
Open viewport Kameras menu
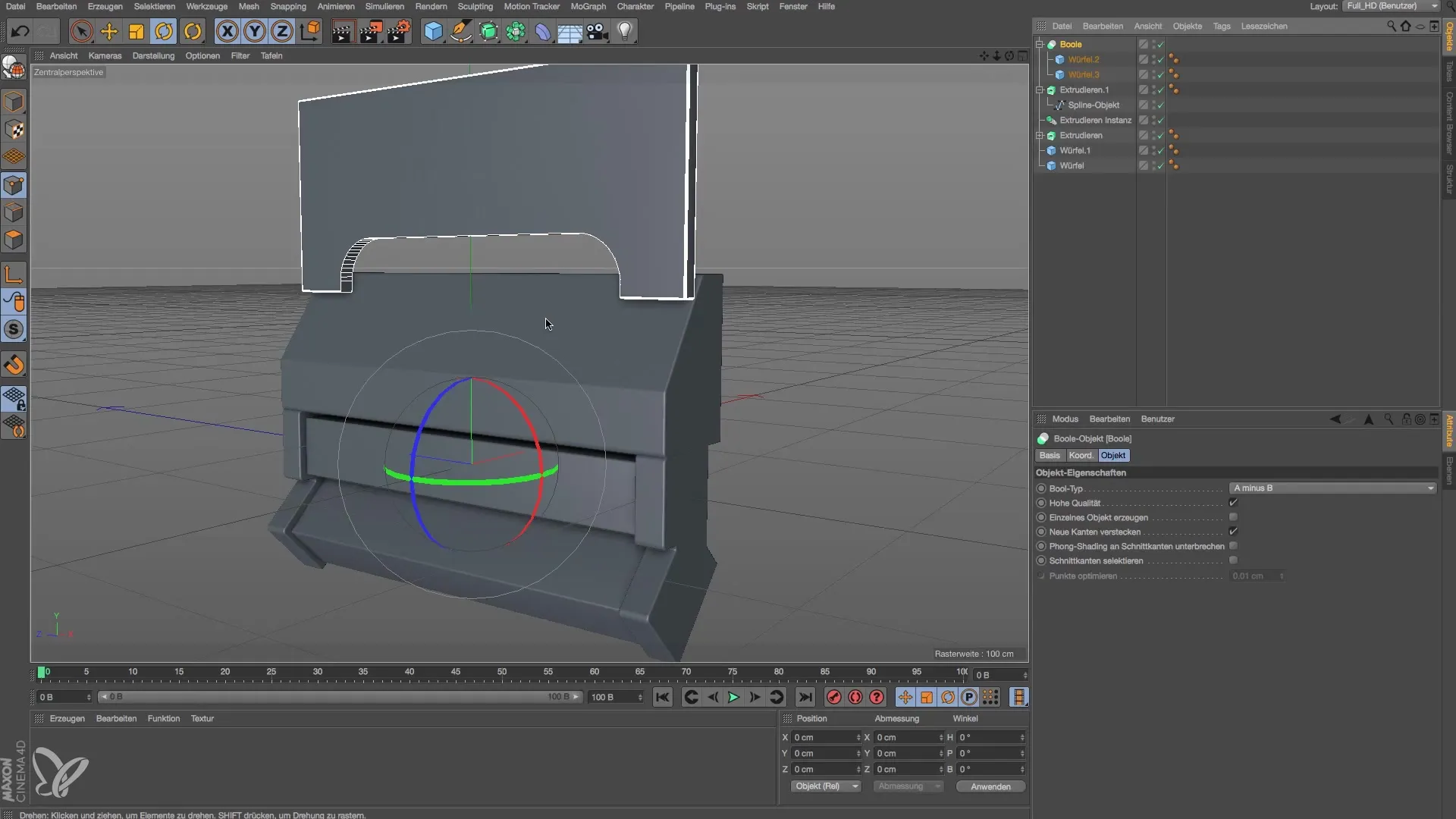tap(105, 55)
